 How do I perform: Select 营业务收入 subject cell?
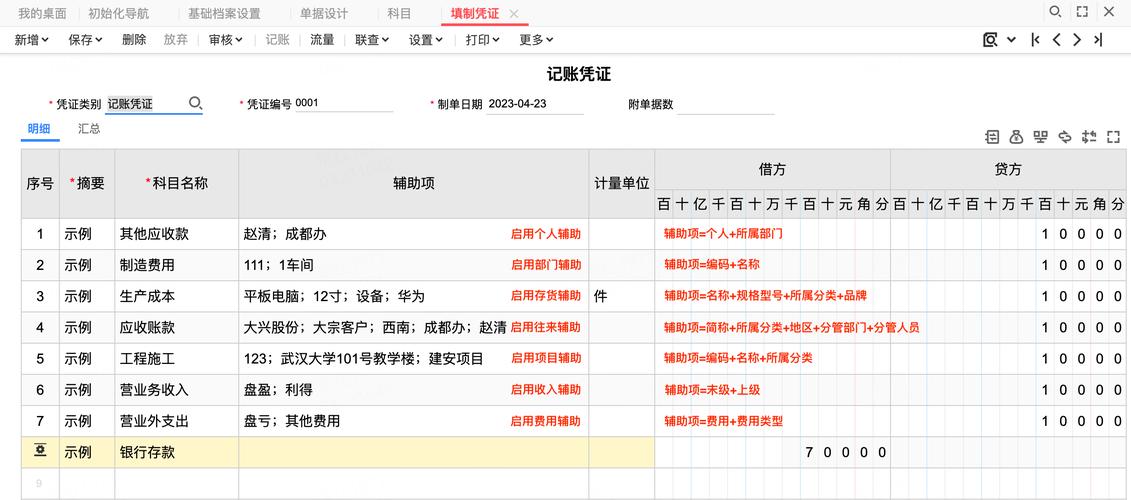click(x=177, y=390)
